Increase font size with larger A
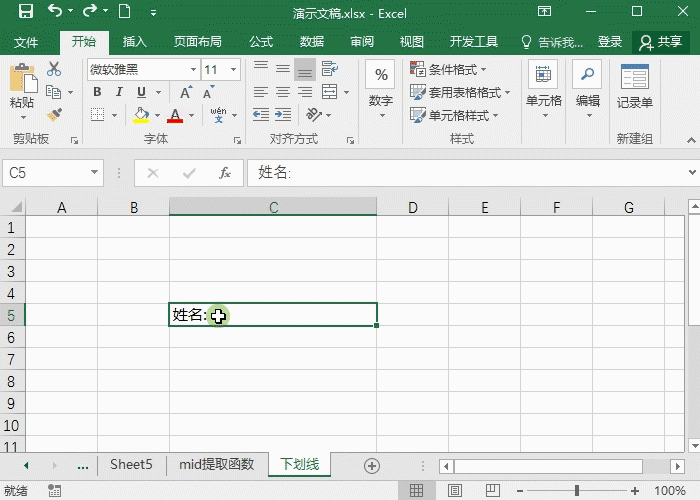Screen dimensions: 700x500 tap(186, 92)
